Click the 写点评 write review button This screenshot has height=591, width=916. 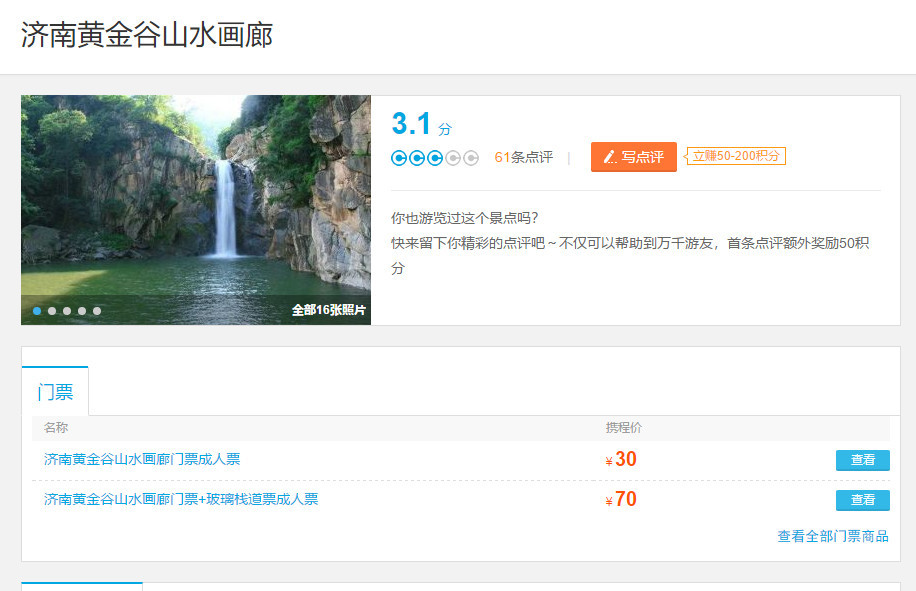click(634, 157)
